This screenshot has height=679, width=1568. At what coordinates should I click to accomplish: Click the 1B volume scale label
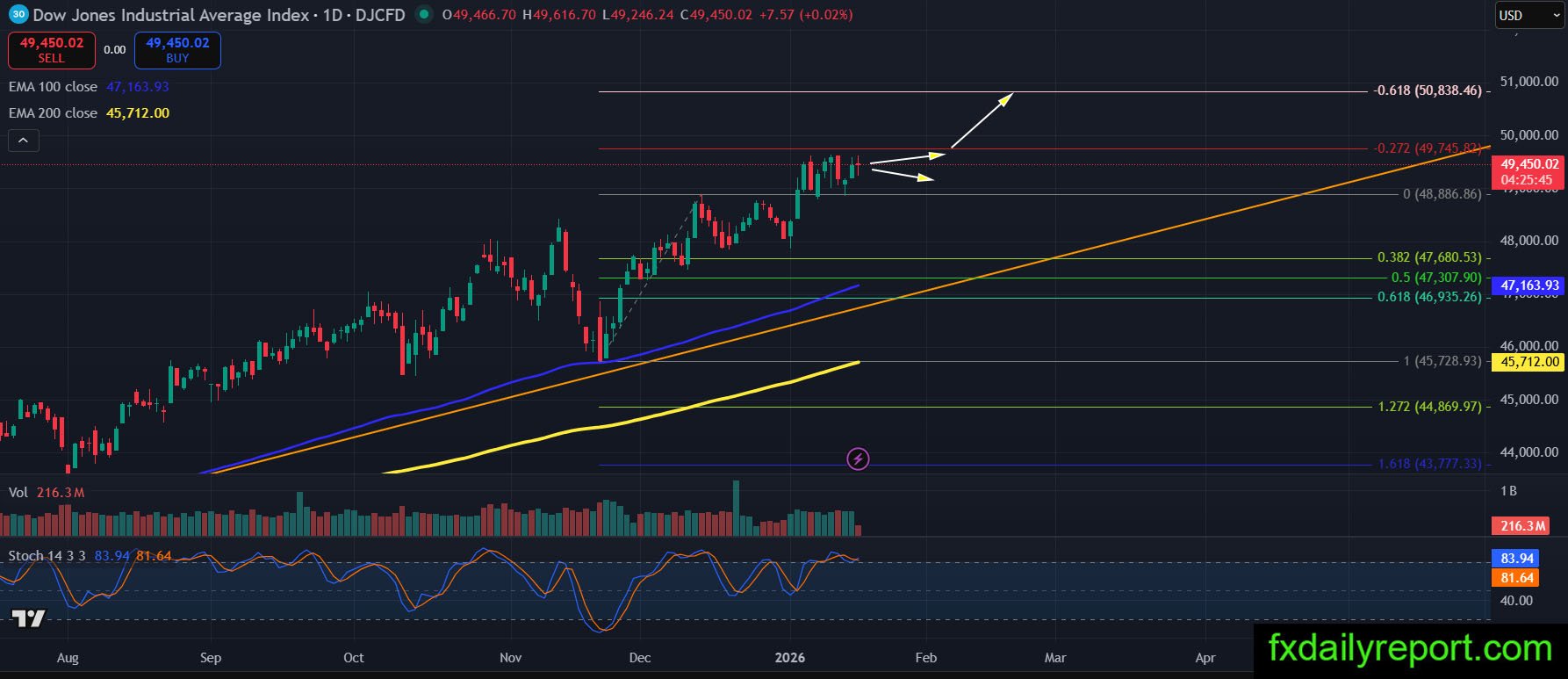coord(1508,491)
